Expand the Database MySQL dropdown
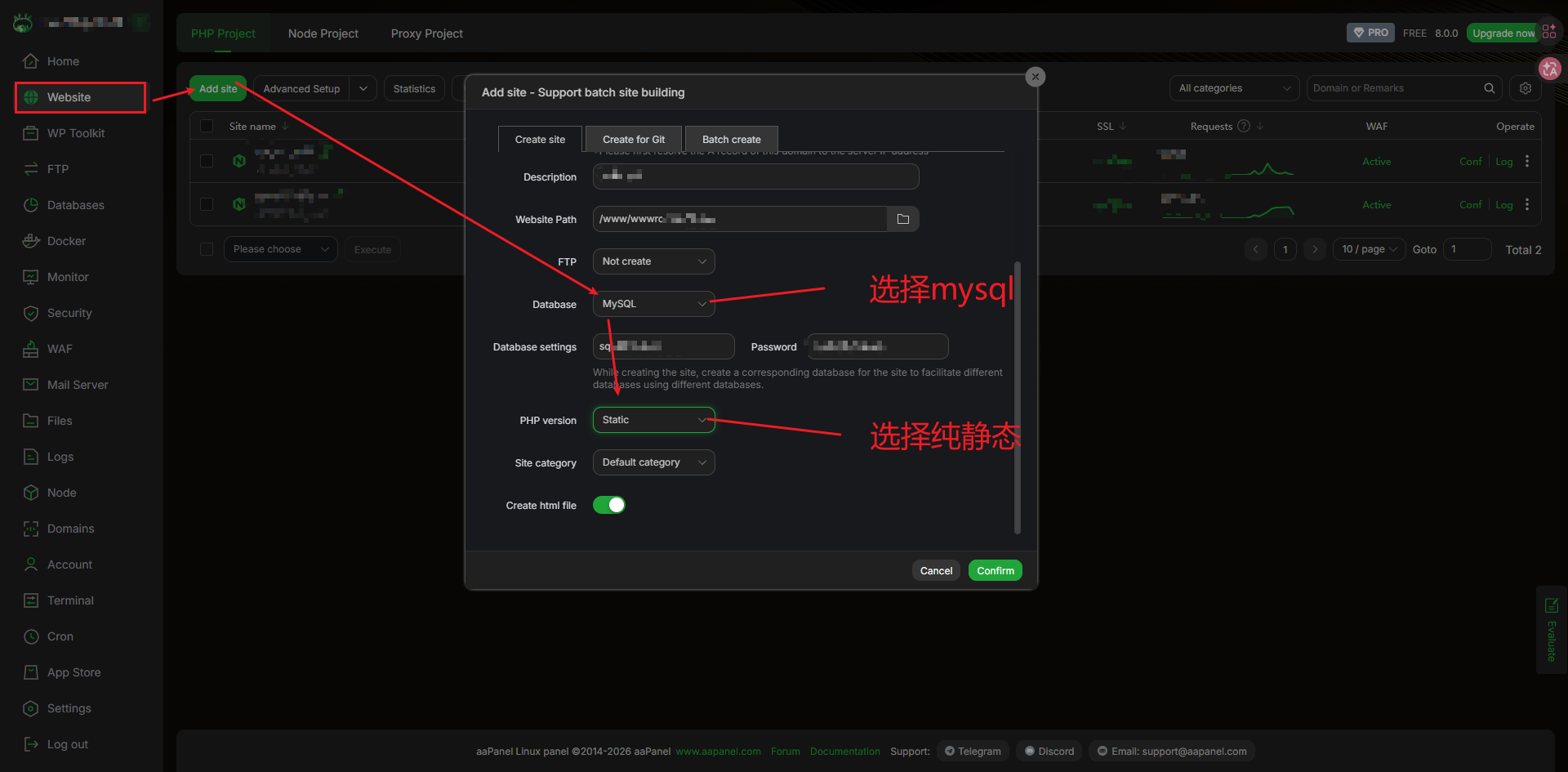 click(653, 304)
